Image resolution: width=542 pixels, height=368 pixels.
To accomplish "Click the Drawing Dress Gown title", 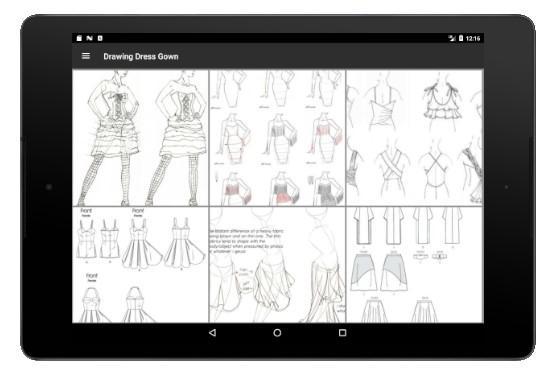I will click(141, 57).
